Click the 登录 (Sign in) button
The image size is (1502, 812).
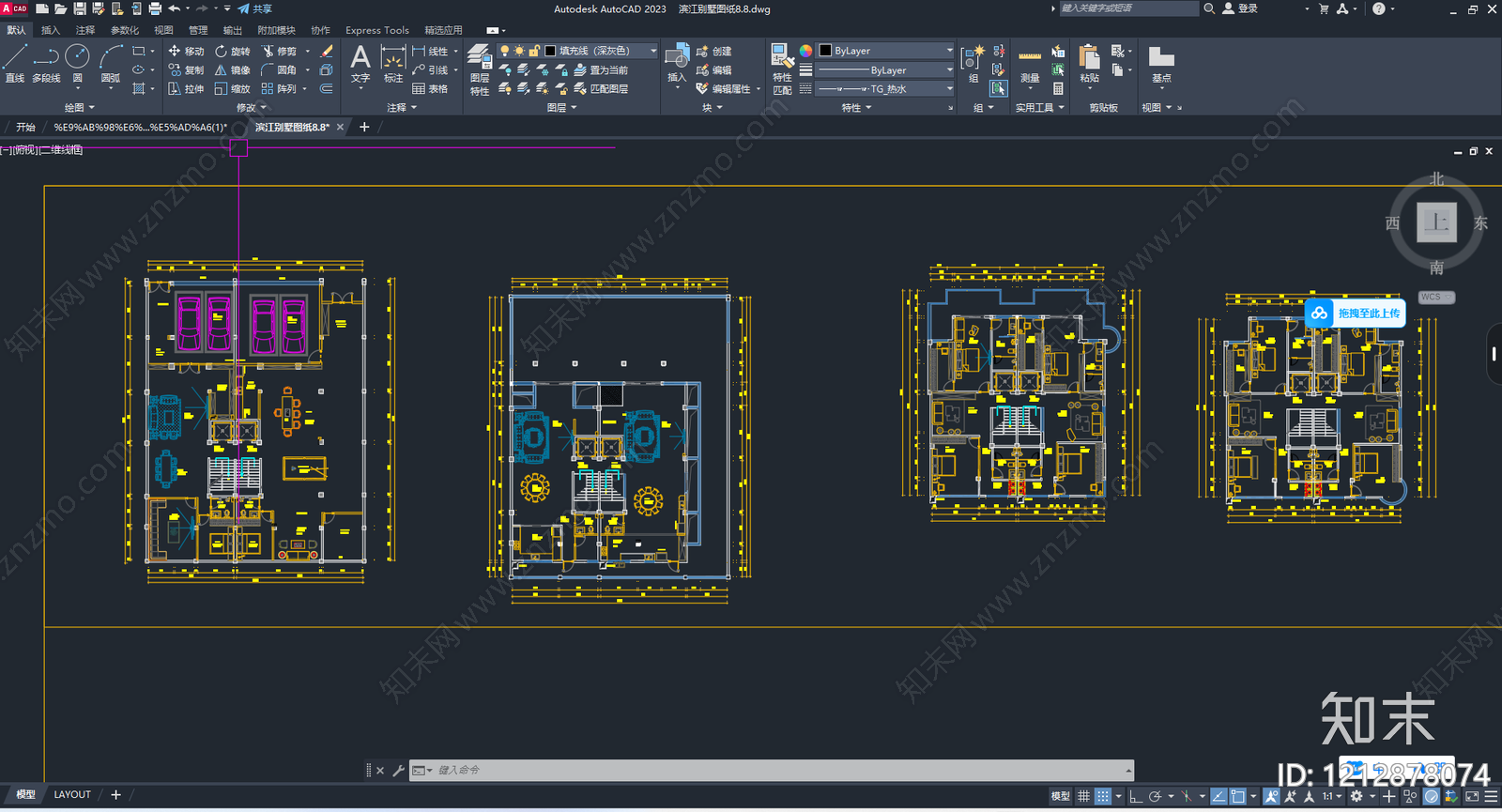coord(1240,8)
